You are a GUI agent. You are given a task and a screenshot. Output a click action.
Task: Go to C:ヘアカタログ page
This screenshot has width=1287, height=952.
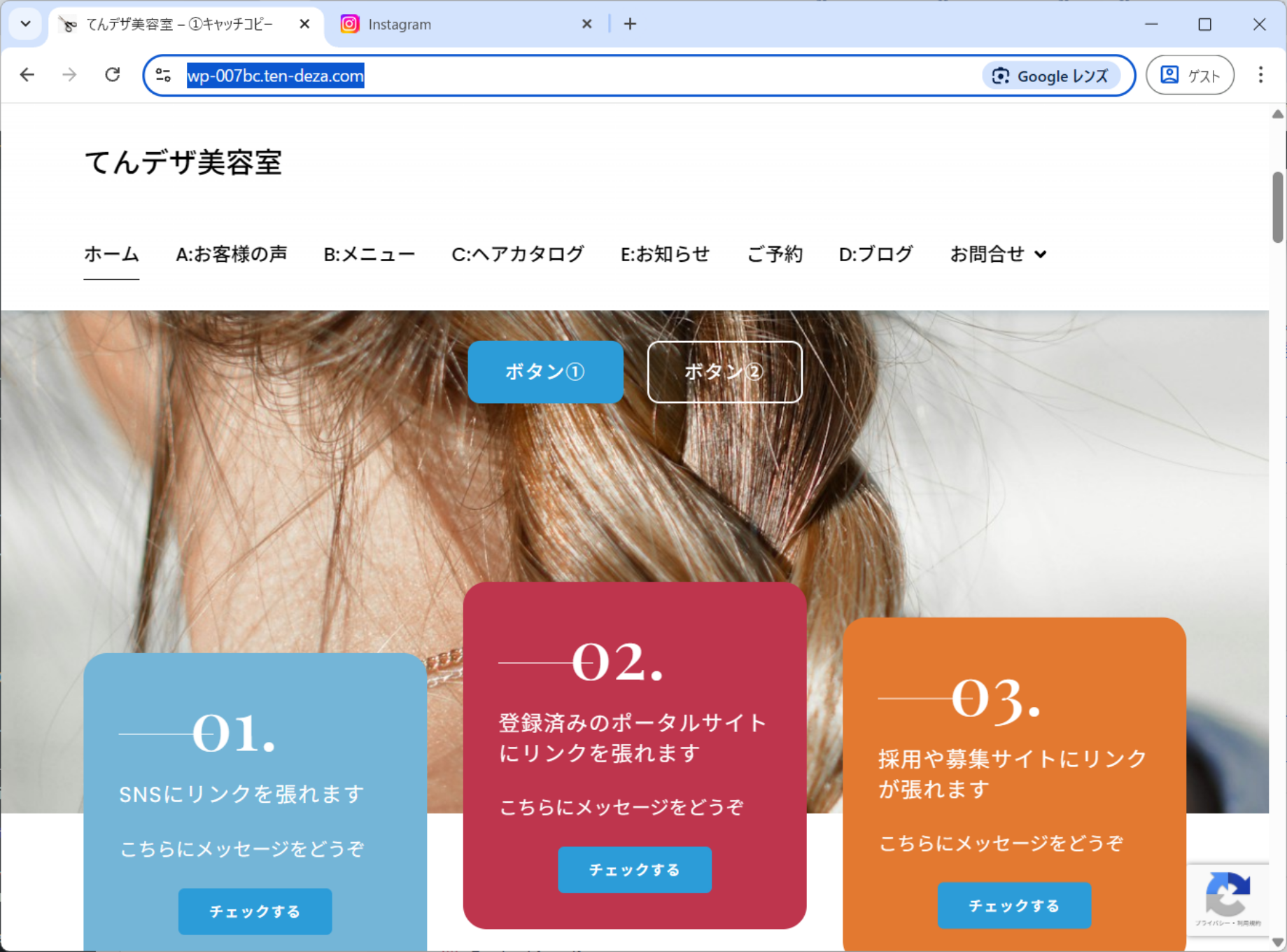point(517,254)
